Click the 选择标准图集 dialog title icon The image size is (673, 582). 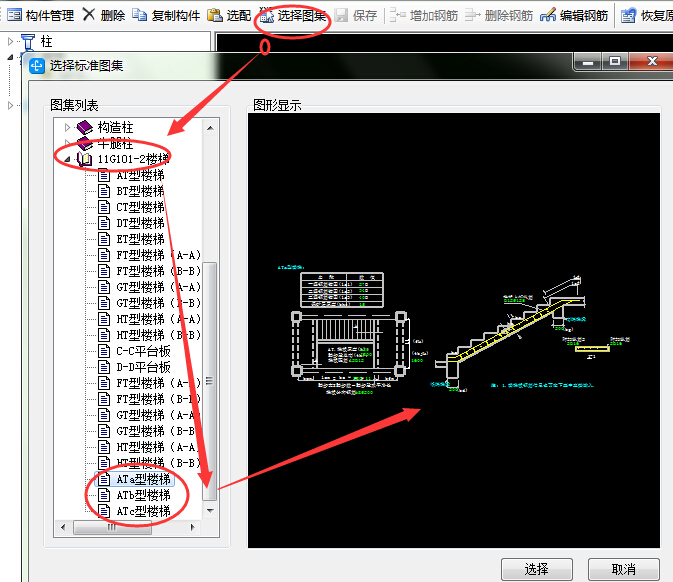(x=37, y=66)
